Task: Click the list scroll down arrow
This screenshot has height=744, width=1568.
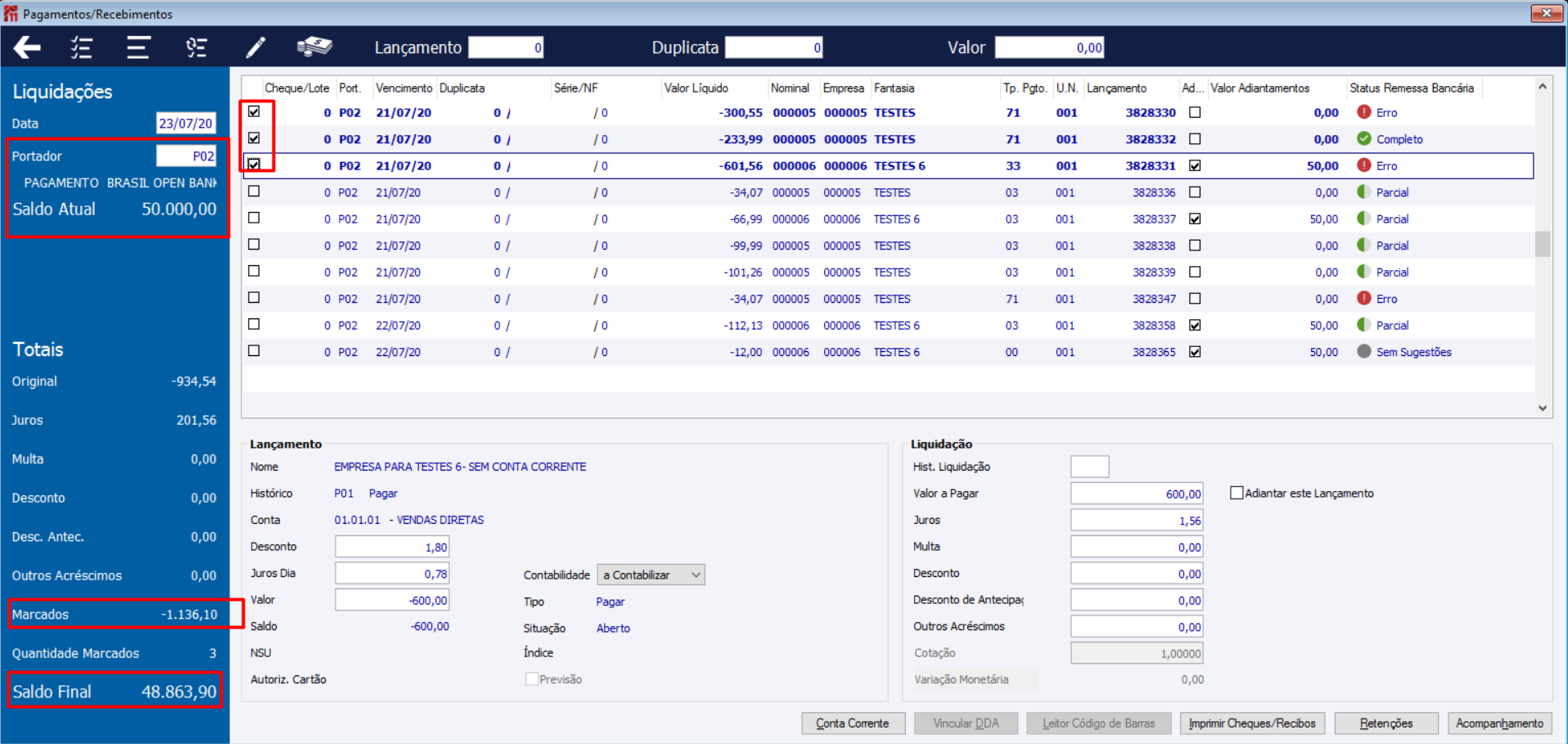Action: tap(1543, 408)
